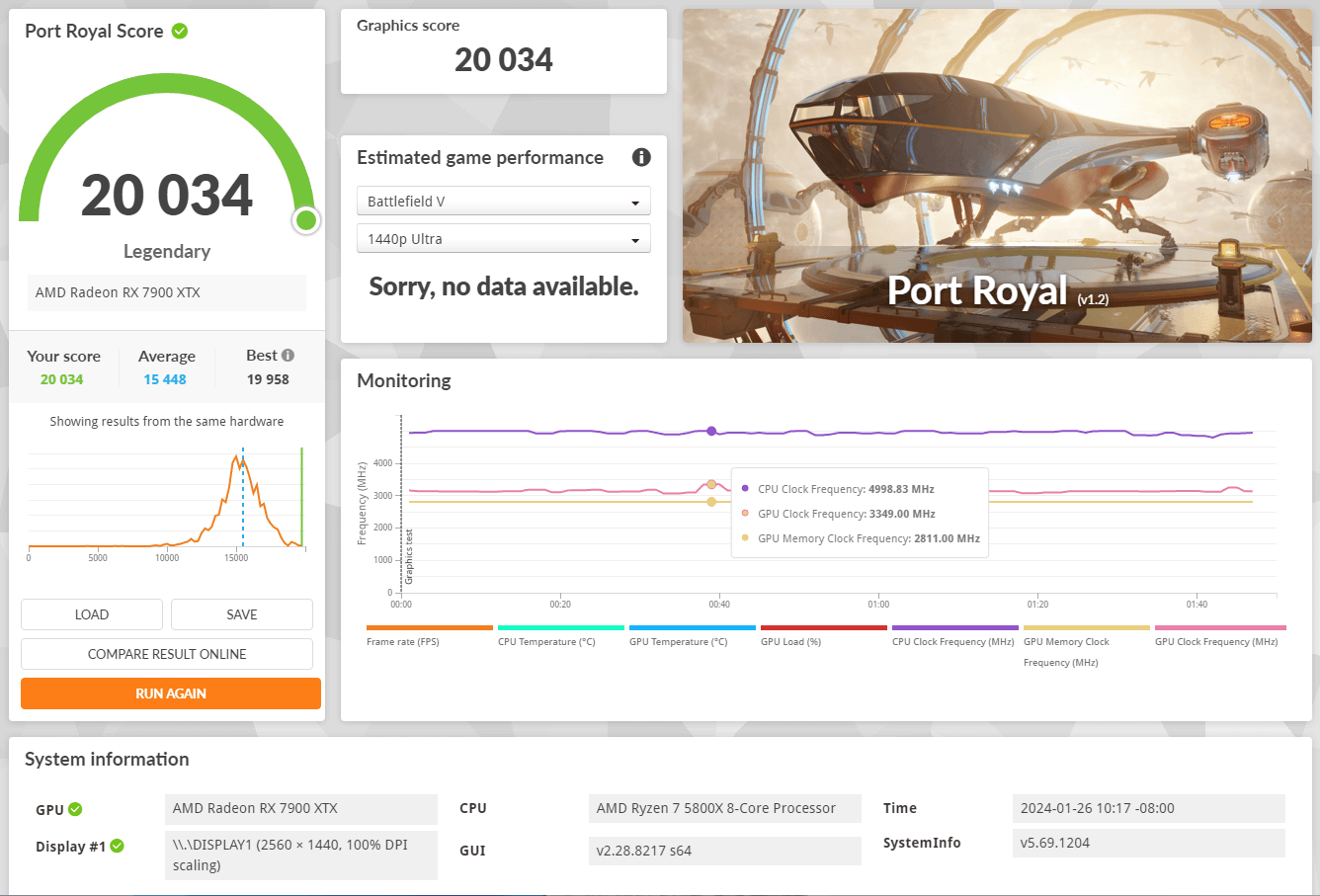The width and height of the screenshot is (1320, 896).
Task: Toggle the GPU Temperature (°C) legend series
Action: pyautogui.click(x=692, y=635)
